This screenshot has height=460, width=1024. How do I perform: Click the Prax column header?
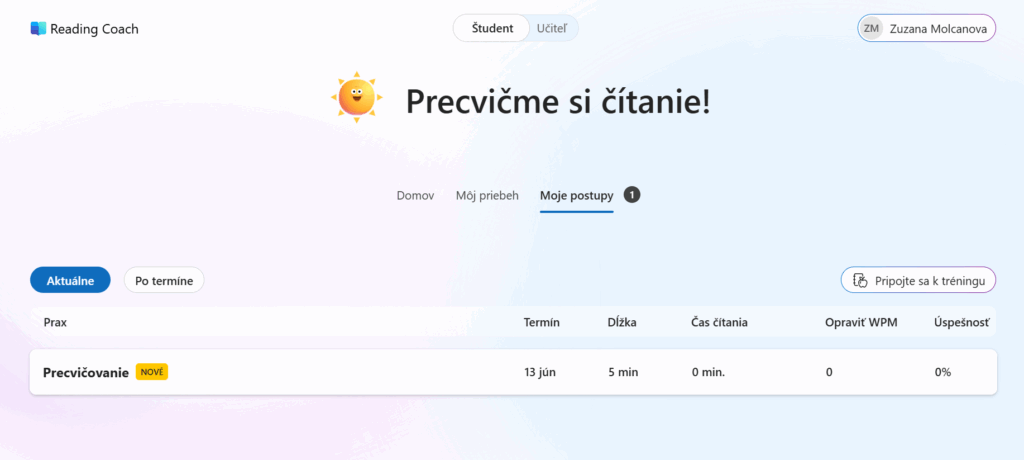(x=55, y=321)
